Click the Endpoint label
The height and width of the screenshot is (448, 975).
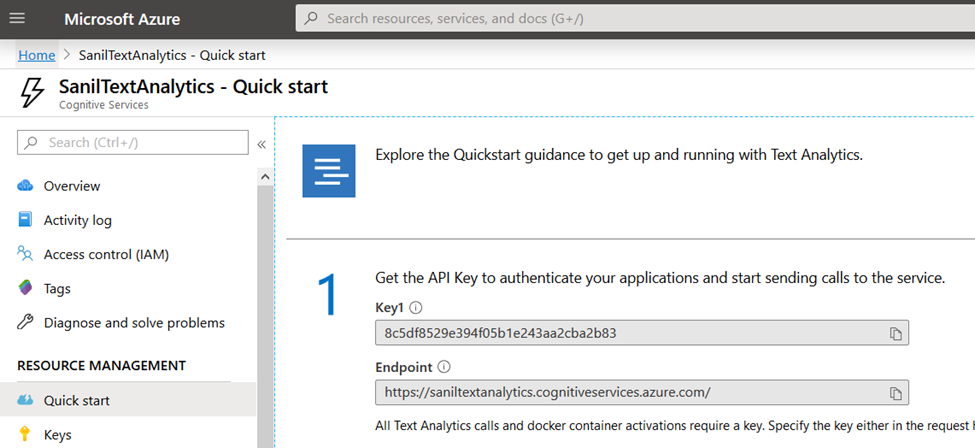point(404,367)
